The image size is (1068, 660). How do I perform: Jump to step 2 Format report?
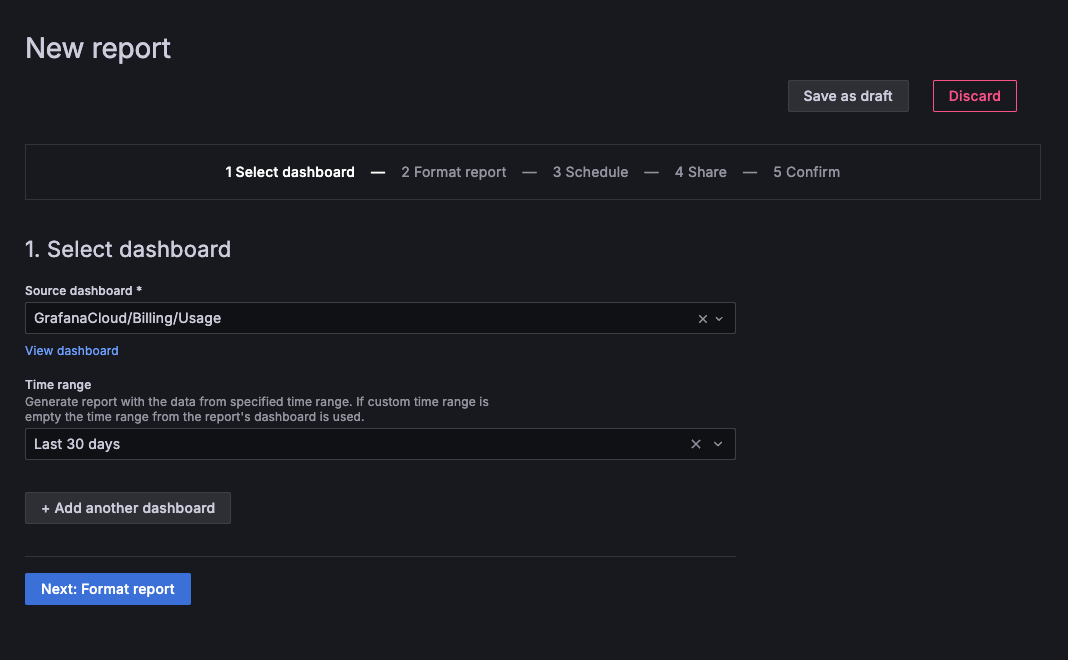click(454, 172)
